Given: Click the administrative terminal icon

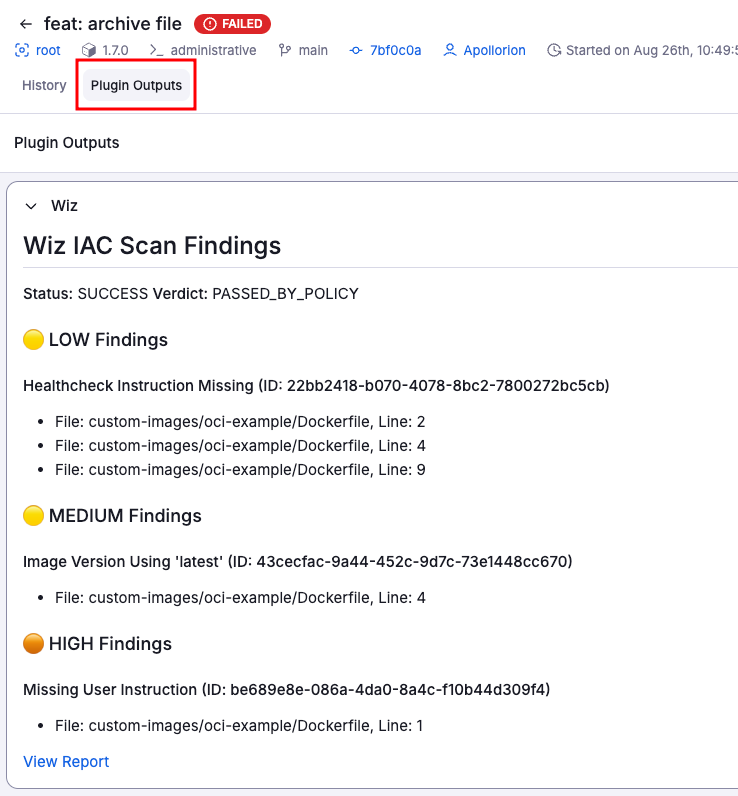Looking at the screenshot, I should coord(156,50).
